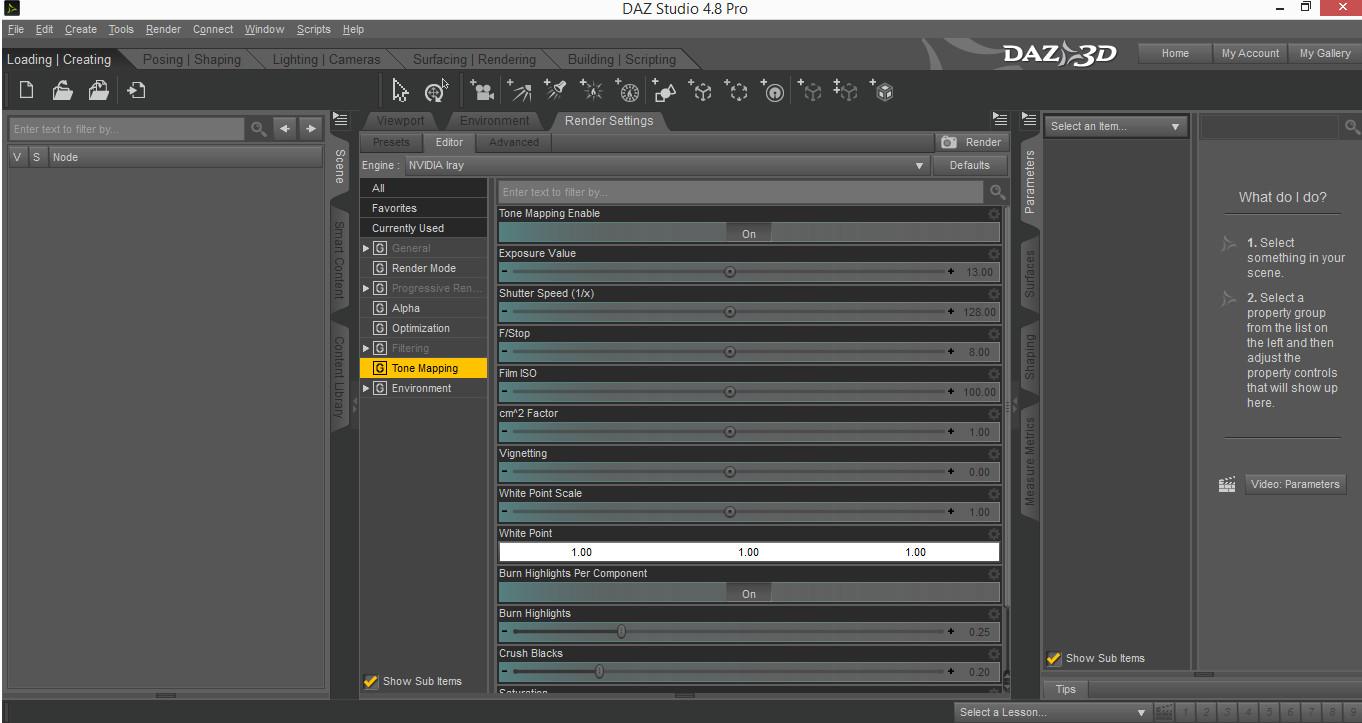Open My Gallery
Image resolution: width=1362 pixels, height=723 pixels.
point(1325,53)
